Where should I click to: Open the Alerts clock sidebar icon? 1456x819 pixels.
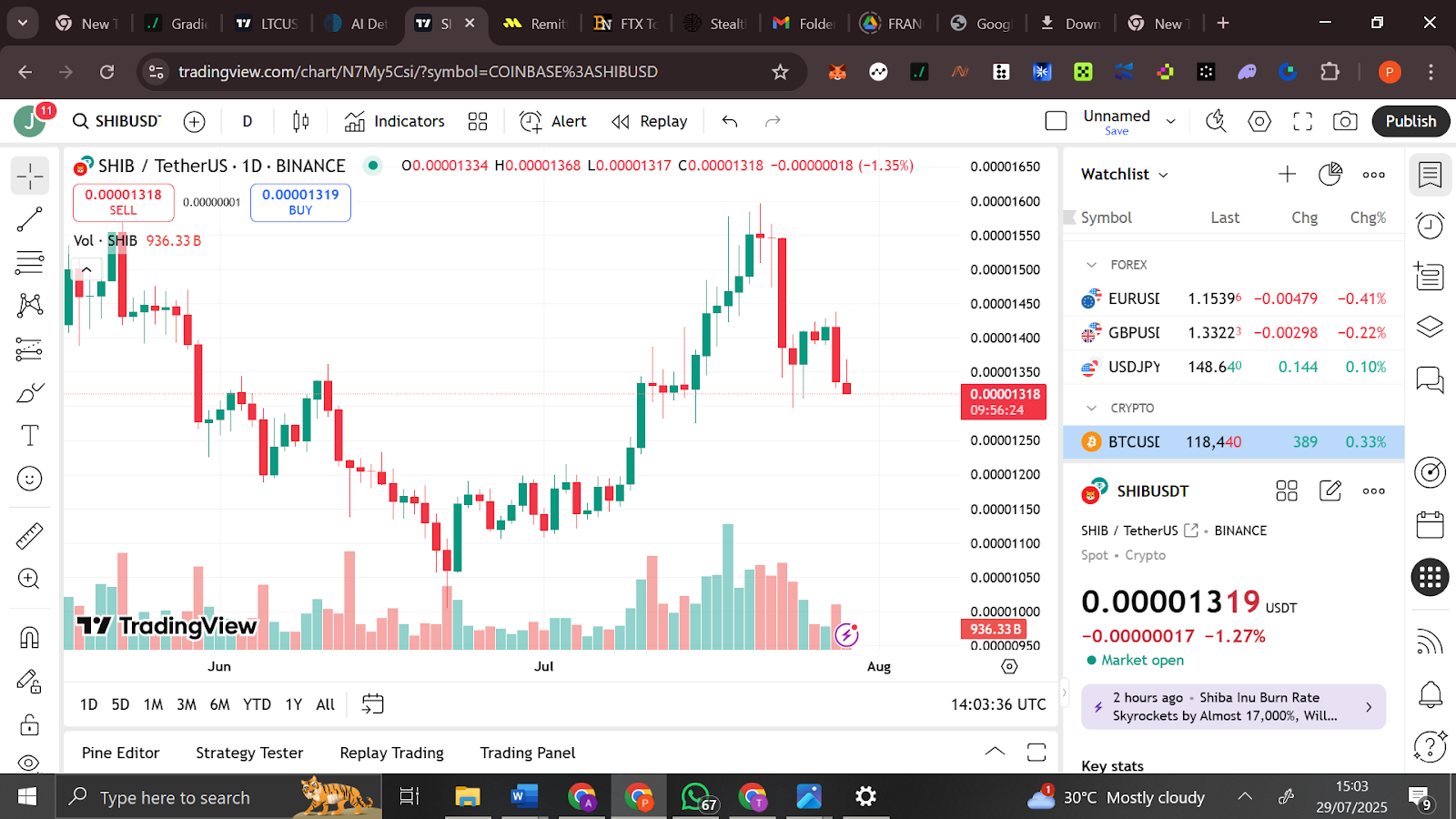point(1430,225)
